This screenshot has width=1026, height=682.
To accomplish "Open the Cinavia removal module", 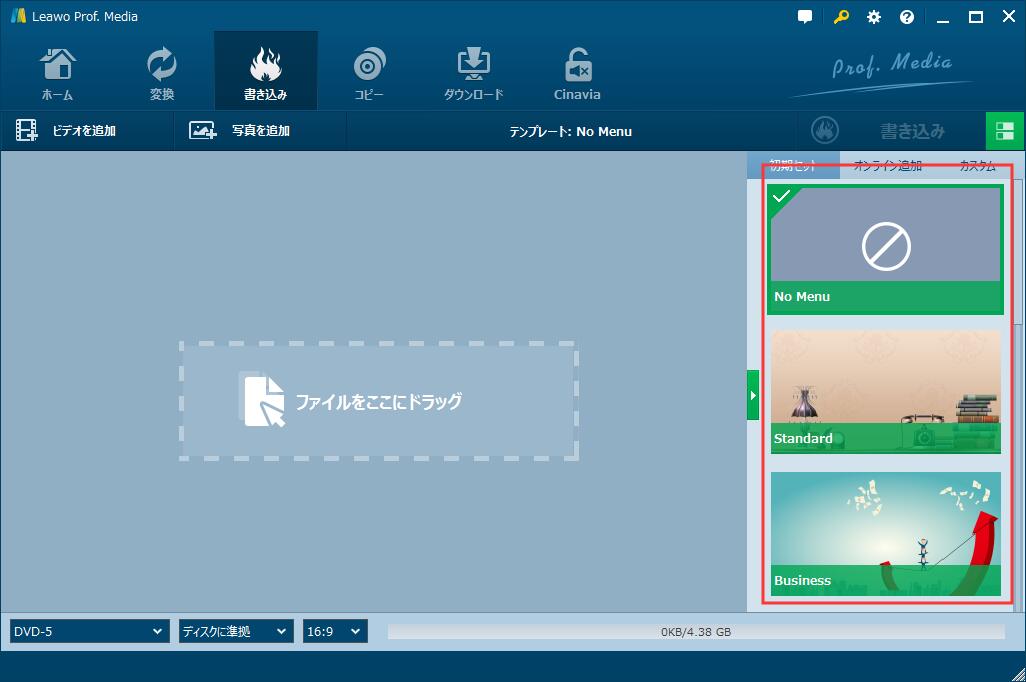I will (x=577, y=73).
